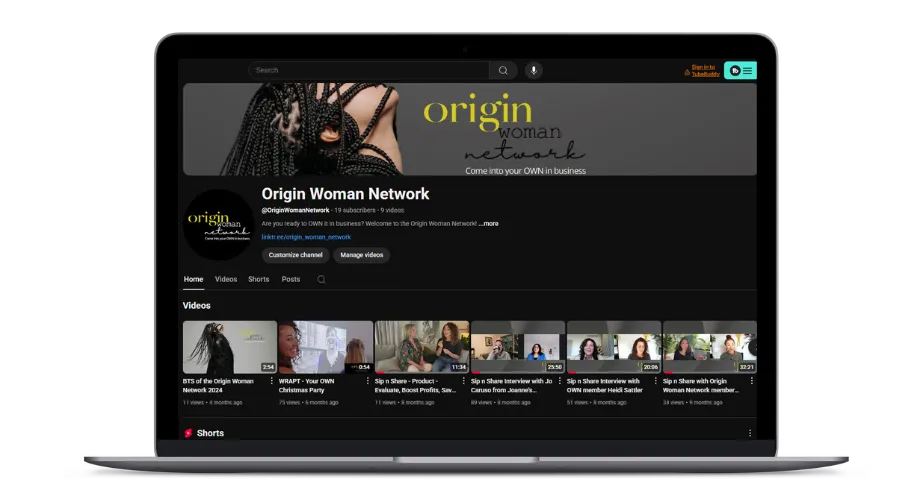Click the @OriginWomanNetwork handle
This screenshot has height=500, width=900.
coord(295,211)
